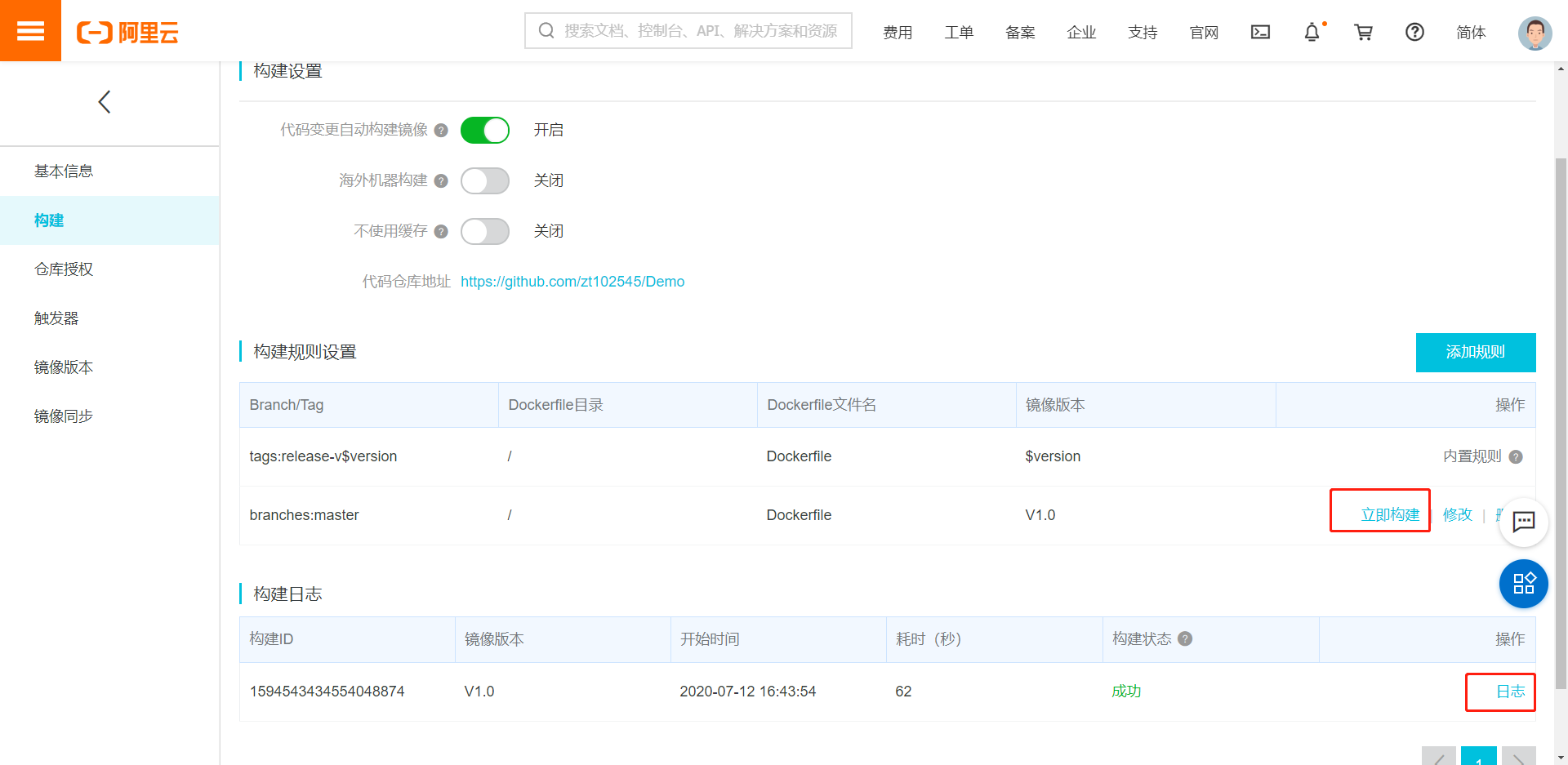Open 支持 in the top navigation
This screenshot has height=765, width=1568.
click(1143, 33)
